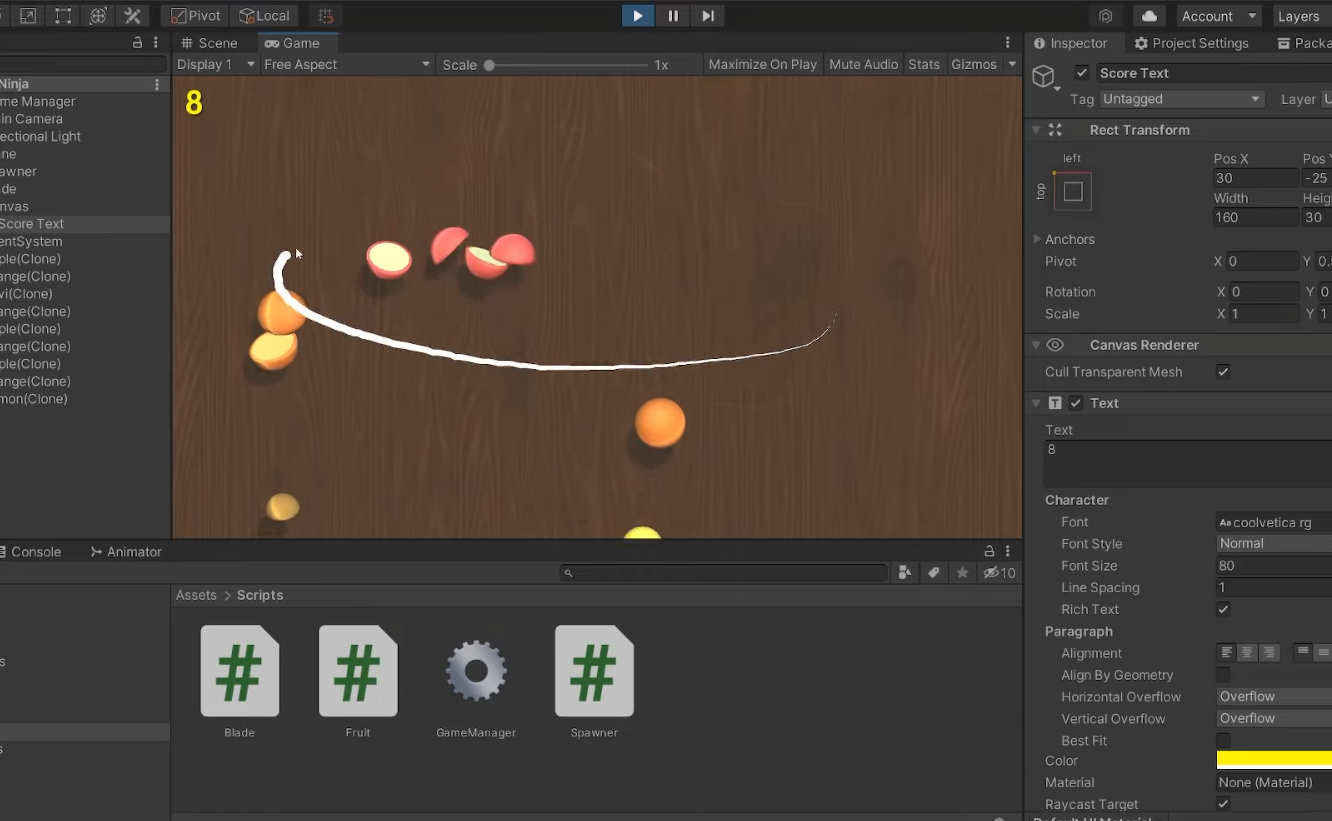Open the Game view panel options menu
Image resolution: width=1332 pixels, height=821 pixels.
pos(1008,43)
